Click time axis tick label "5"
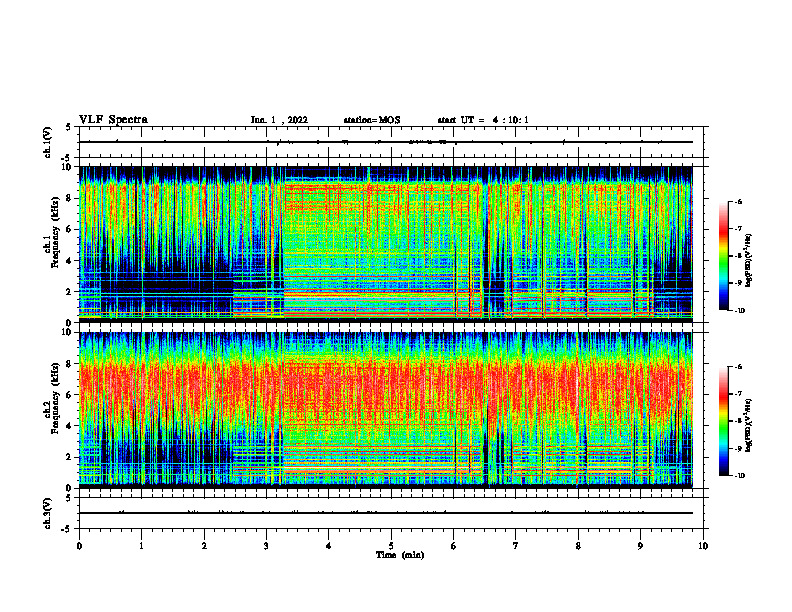This screenshot has width=792, height=612. click(x=391, y=546)
